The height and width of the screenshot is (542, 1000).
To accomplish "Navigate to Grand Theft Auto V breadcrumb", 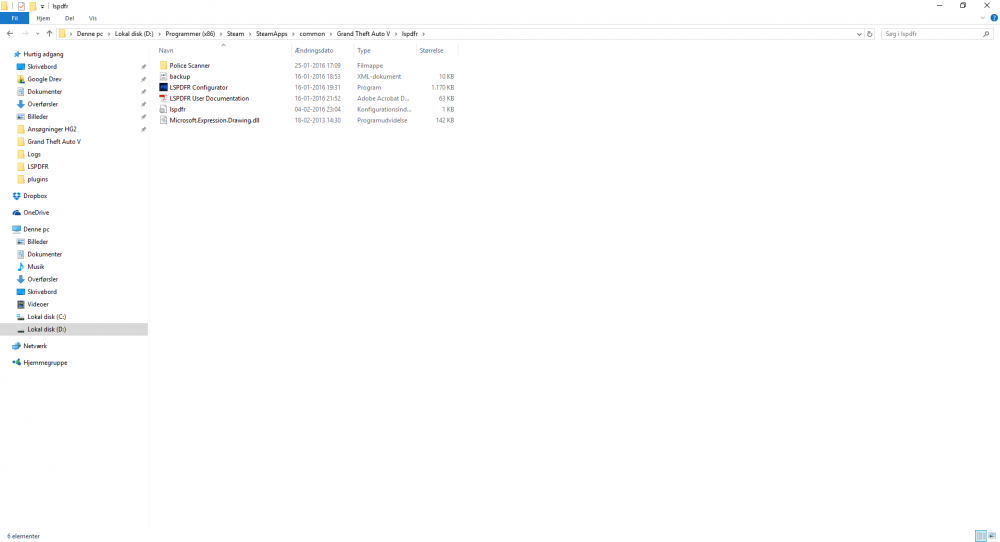I will [x=363, y=34].
